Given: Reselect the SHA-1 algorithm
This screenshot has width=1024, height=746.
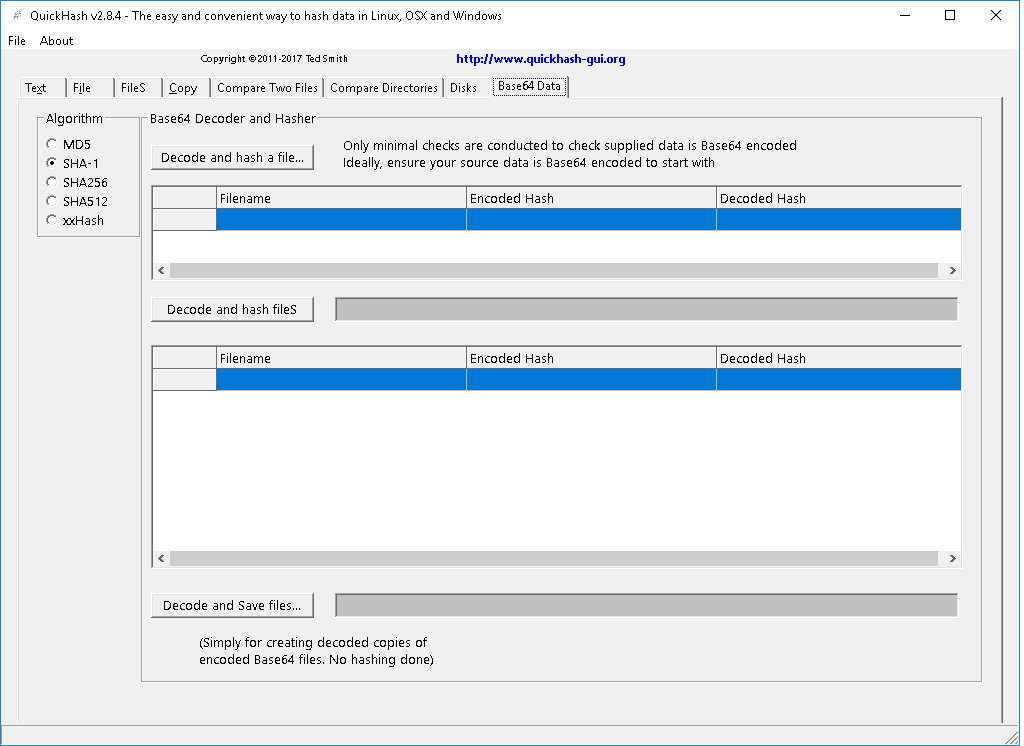Looking at the screenshot, I should pyautogui.click(x=51, y=163).
